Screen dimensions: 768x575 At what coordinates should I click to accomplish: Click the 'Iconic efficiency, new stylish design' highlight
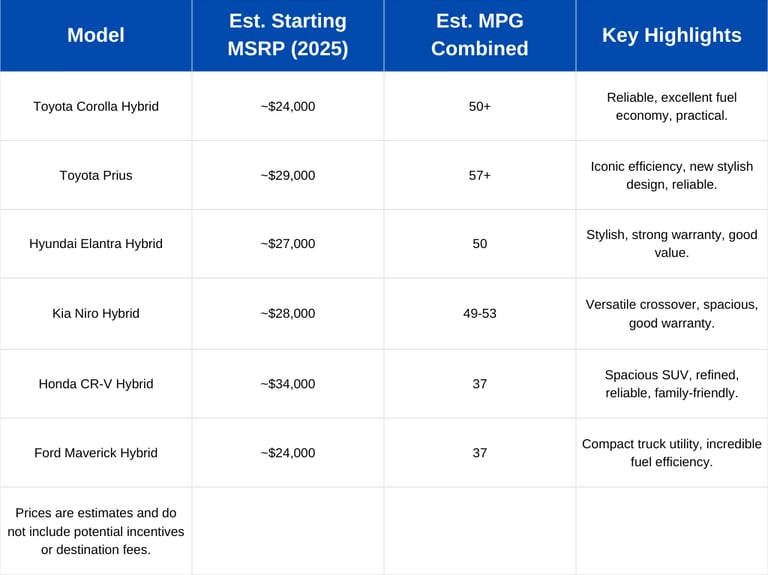pos(672,175)
